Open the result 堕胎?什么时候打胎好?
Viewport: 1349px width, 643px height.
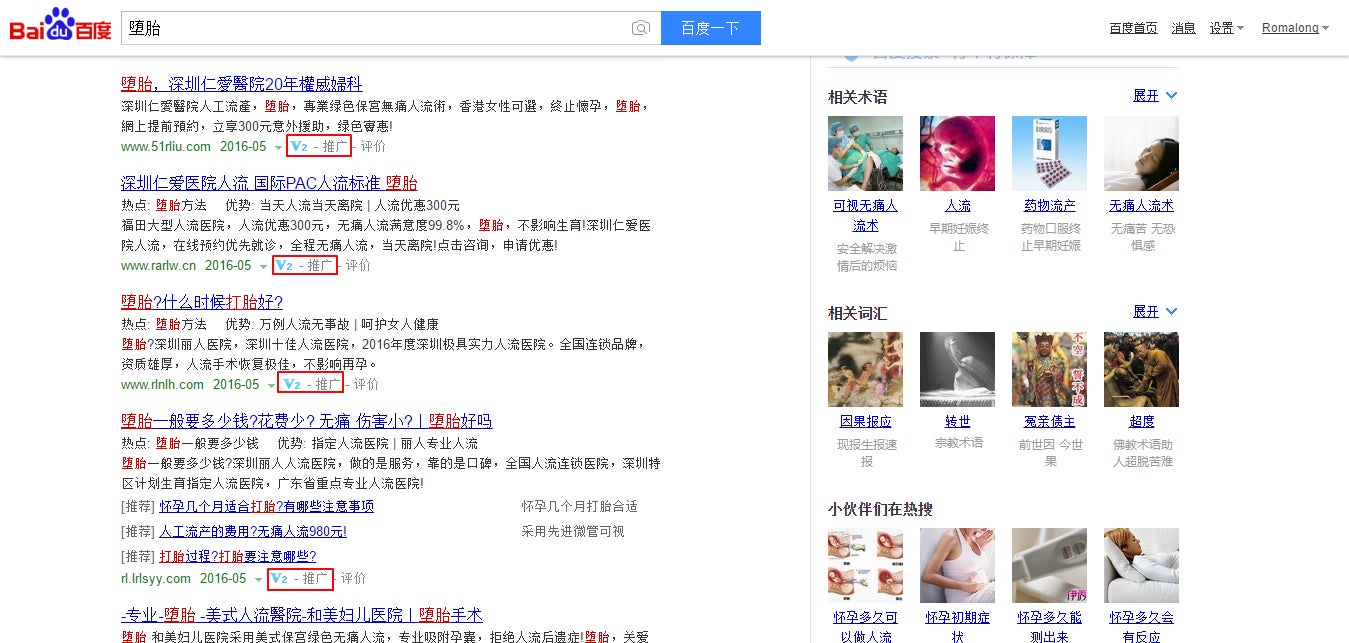pos(202,302)
